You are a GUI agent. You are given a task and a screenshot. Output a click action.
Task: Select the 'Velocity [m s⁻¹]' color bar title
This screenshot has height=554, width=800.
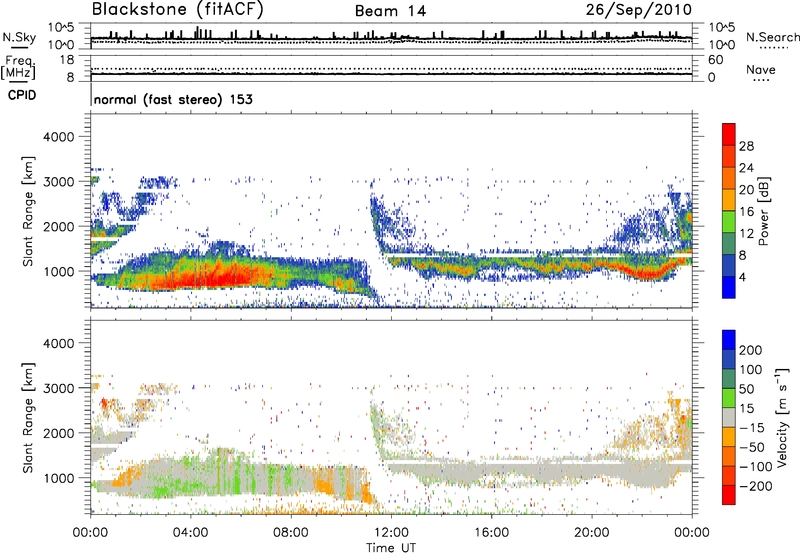coord(782,417)
